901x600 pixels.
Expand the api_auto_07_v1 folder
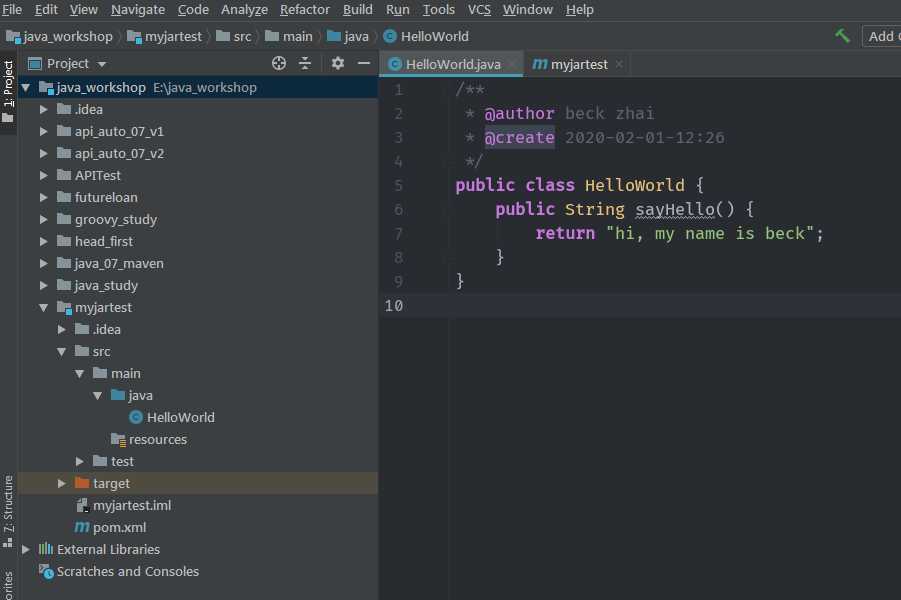coord(44,132)
